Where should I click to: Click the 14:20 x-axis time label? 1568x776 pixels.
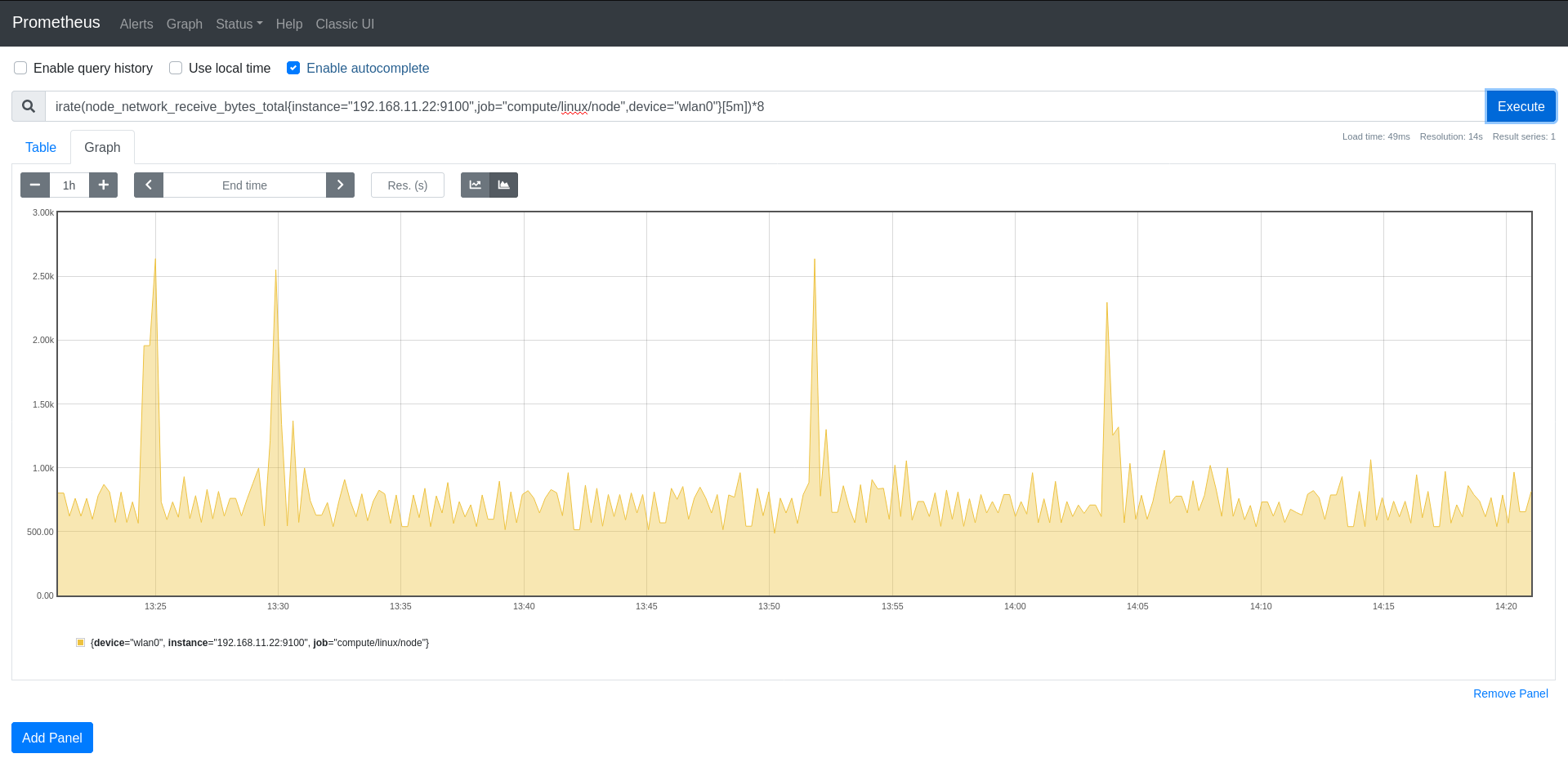(x=1506, y=606)
